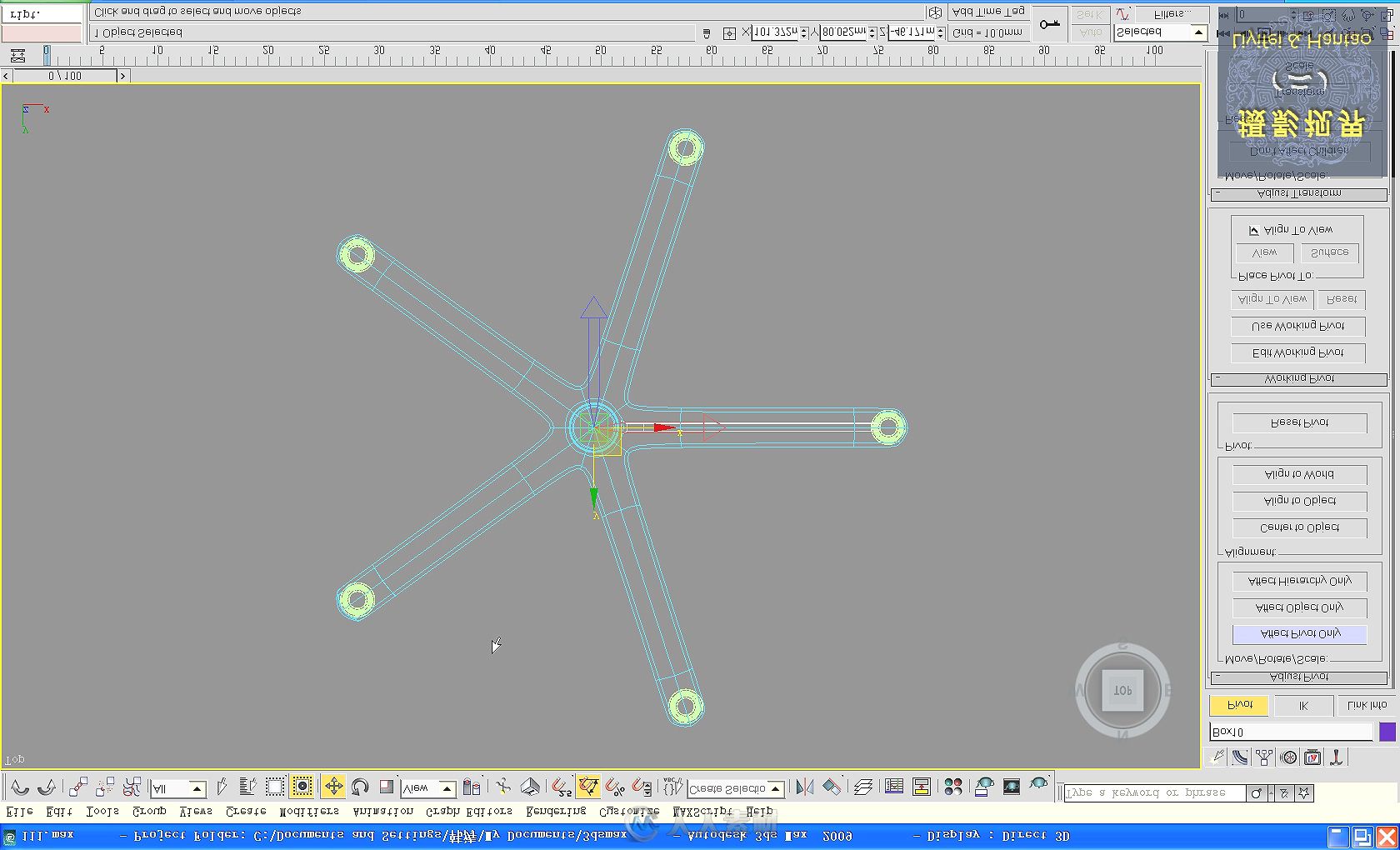Click the purple object color swatch
This screenshot has width=1400, height=850.
(x=1387, y=732)
